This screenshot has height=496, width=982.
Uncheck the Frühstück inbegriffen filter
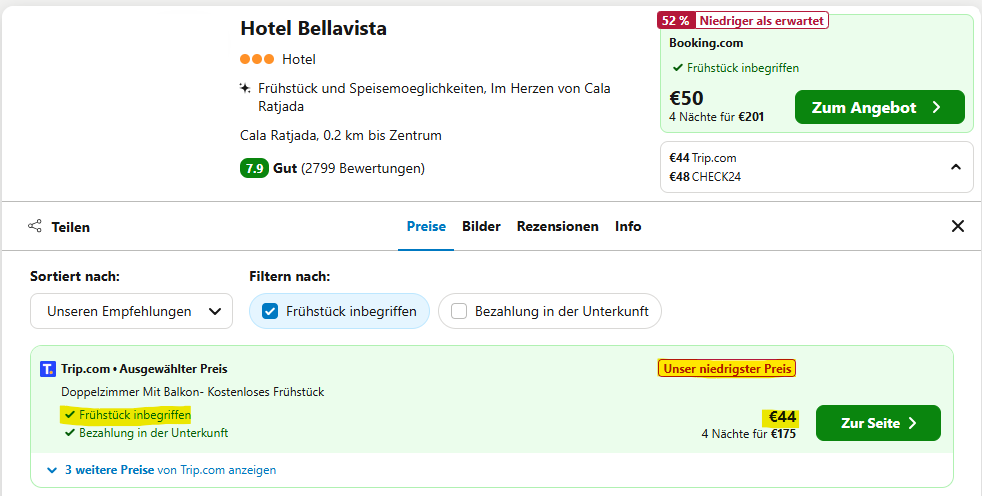[270, 311]
